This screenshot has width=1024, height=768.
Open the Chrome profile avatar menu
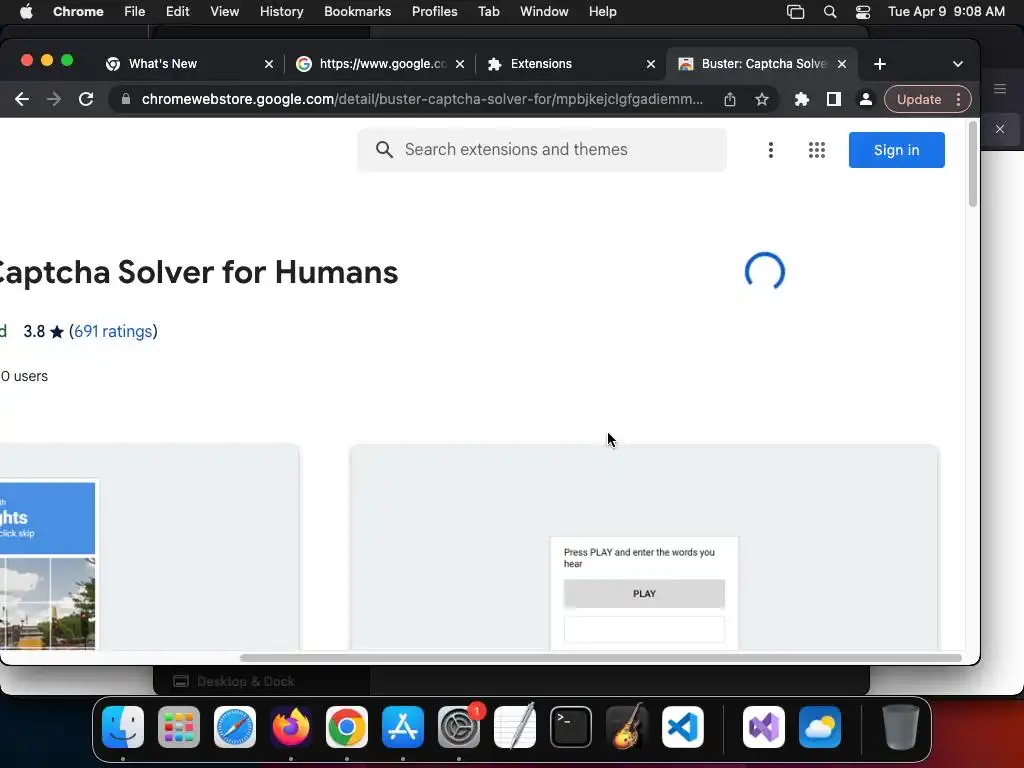[866, 99]
